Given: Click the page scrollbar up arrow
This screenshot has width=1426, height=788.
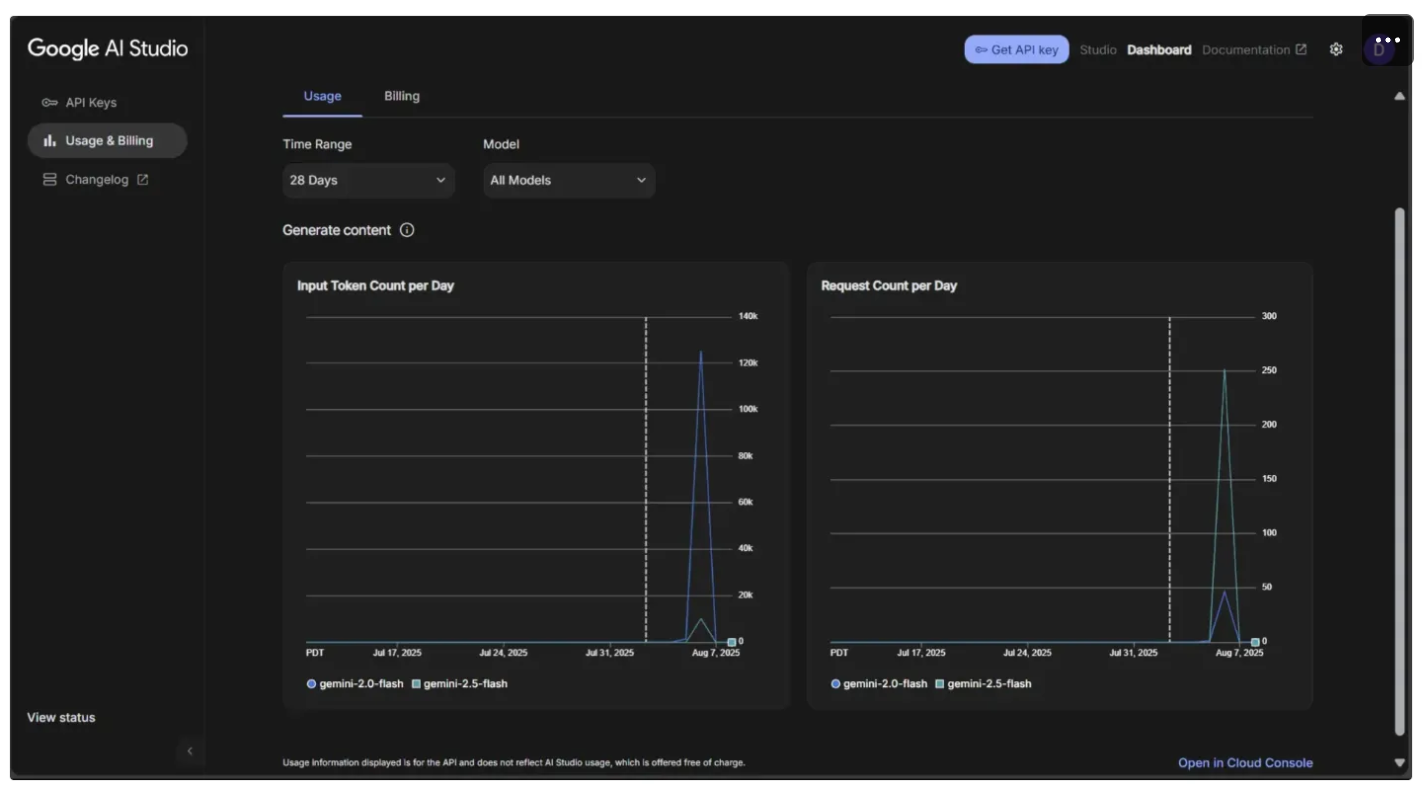Looking at the screenshot, I should pyautogui.click(x=1399, y=96).
